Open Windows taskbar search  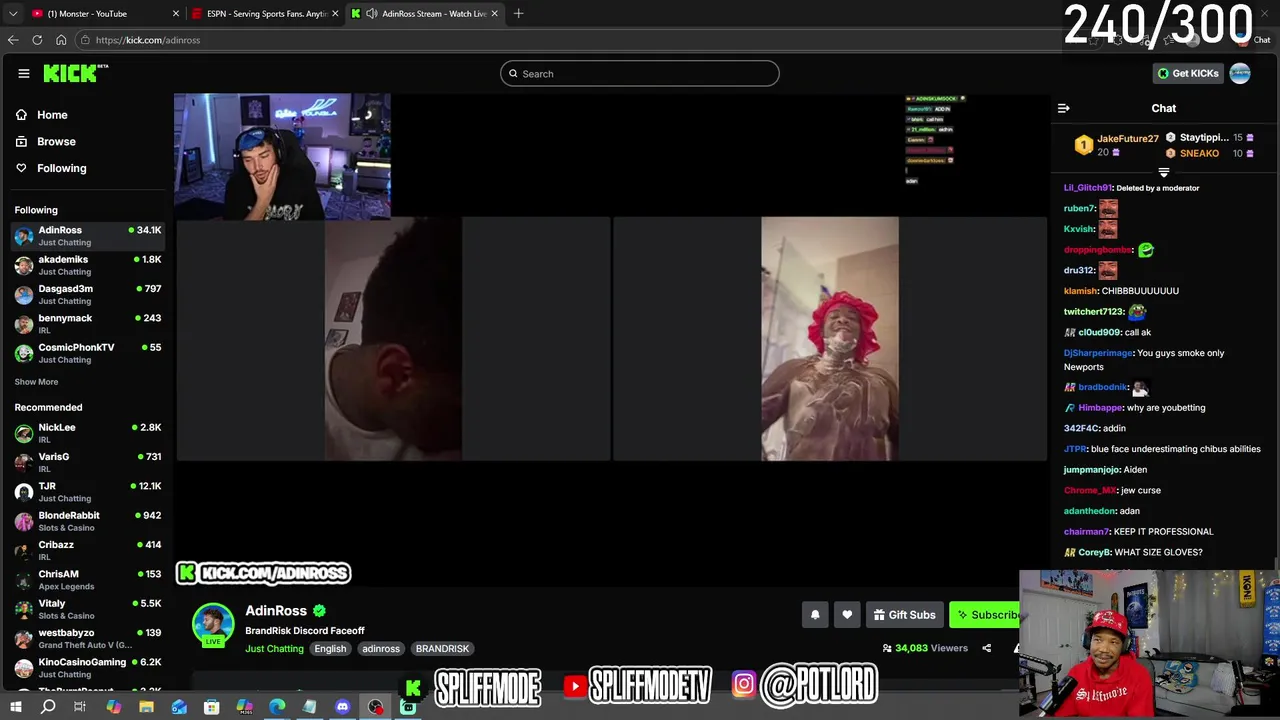click(x=48, y=707)
